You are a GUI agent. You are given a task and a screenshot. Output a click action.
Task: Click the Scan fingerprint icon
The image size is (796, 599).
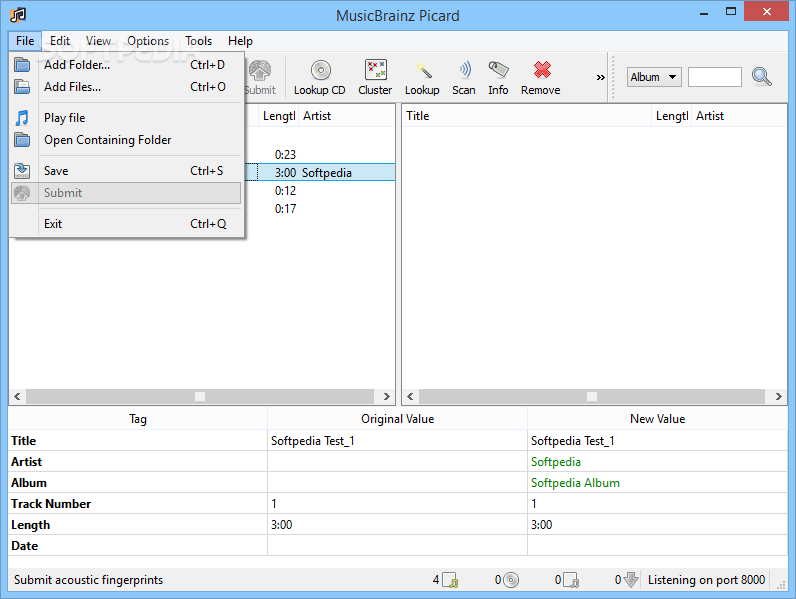(465, 70)
